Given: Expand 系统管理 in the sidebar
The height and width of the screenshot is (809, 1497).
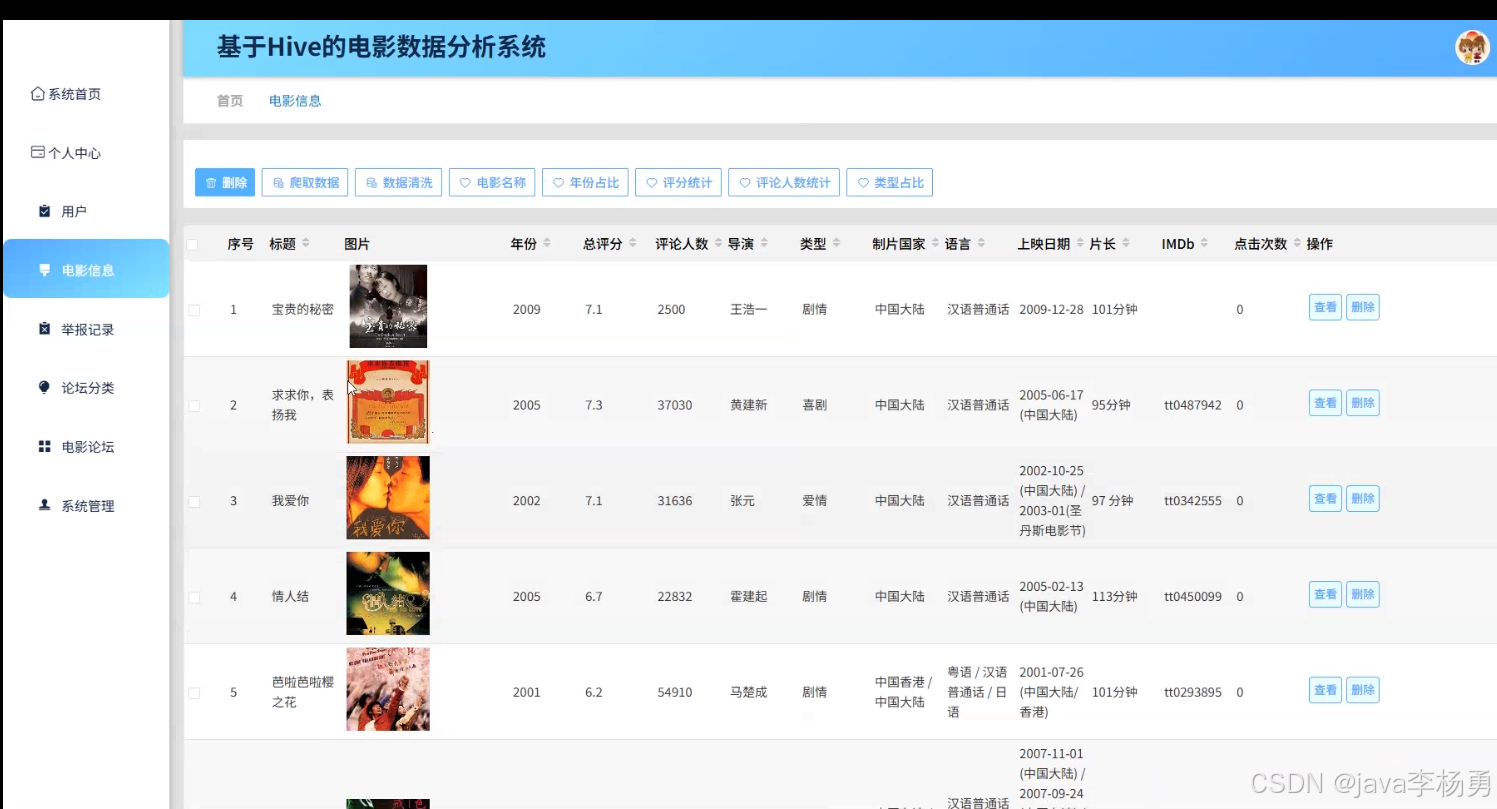Looking at the screenshot, I should tap(86, 505).
